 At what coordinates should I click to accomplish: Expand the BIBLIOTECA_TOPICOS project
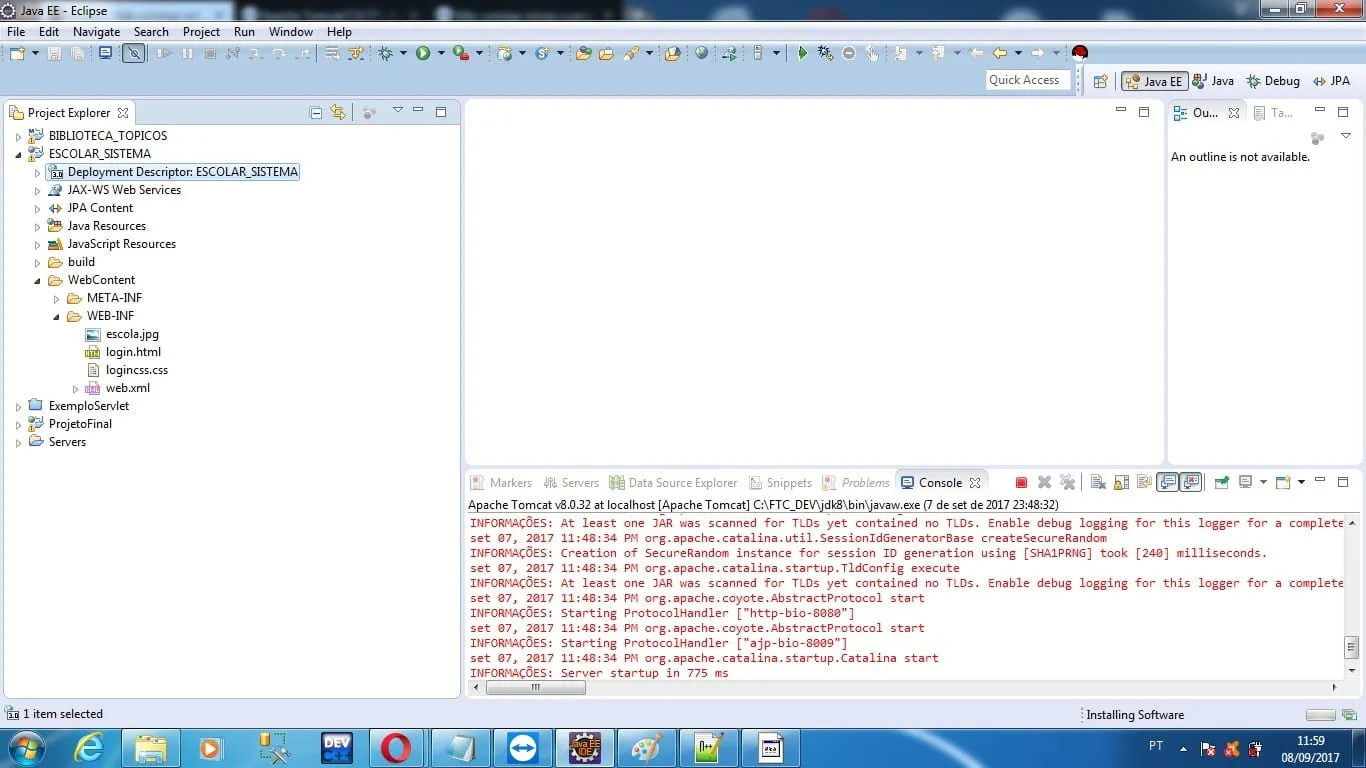pos(18,136)
